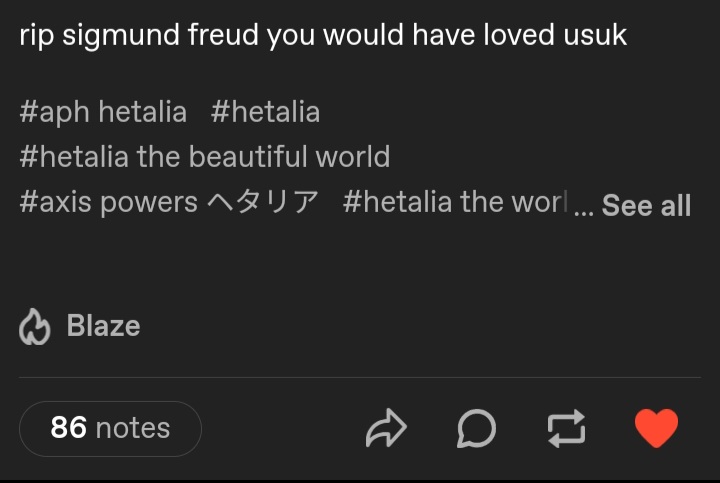The height and width of the screenshot is (483, 720).
Task: Expand tags with See all
Action: click(x=646, y=206)
